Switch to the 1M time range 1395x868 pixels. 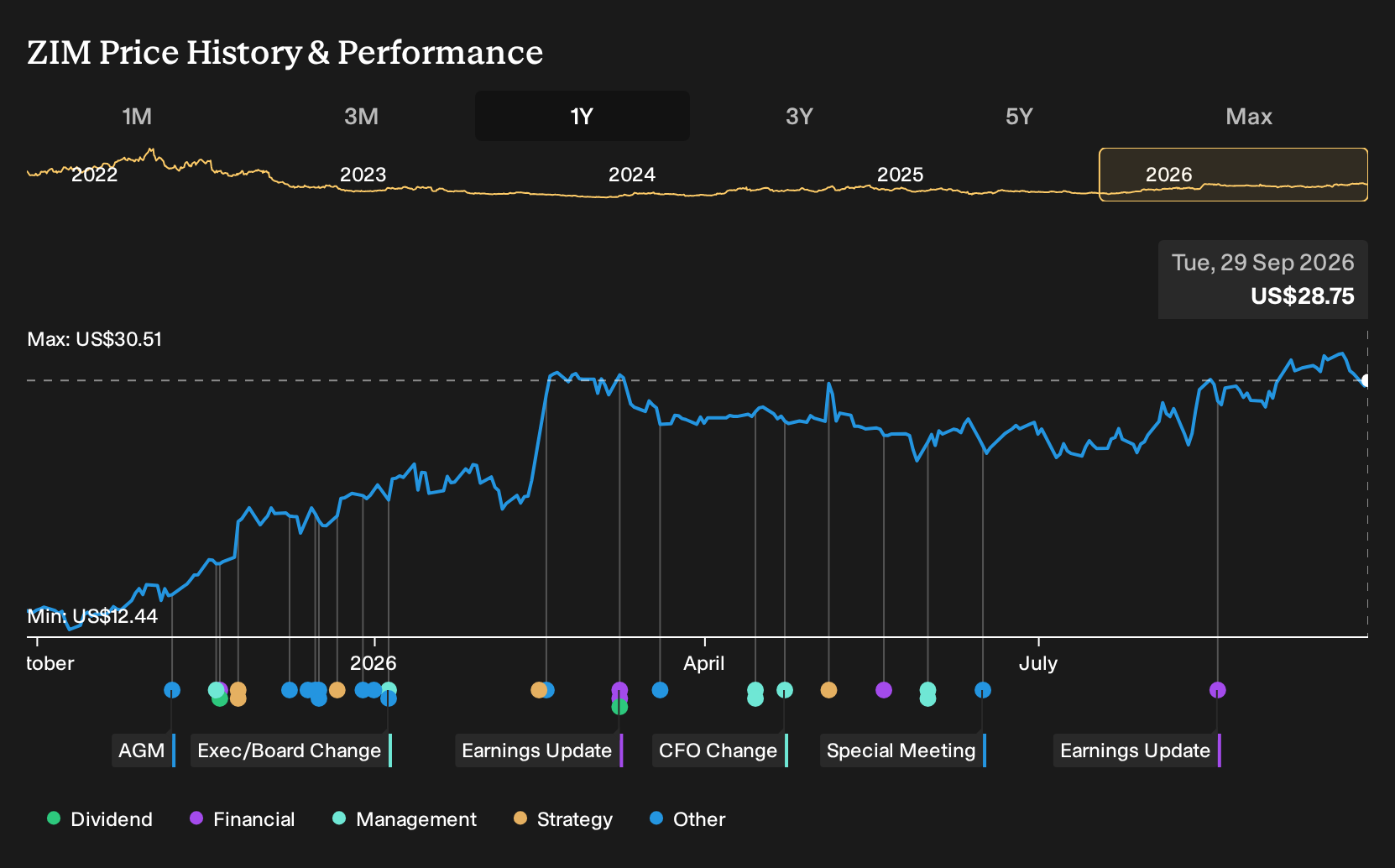pyautogui.click(x=137, y=116)
